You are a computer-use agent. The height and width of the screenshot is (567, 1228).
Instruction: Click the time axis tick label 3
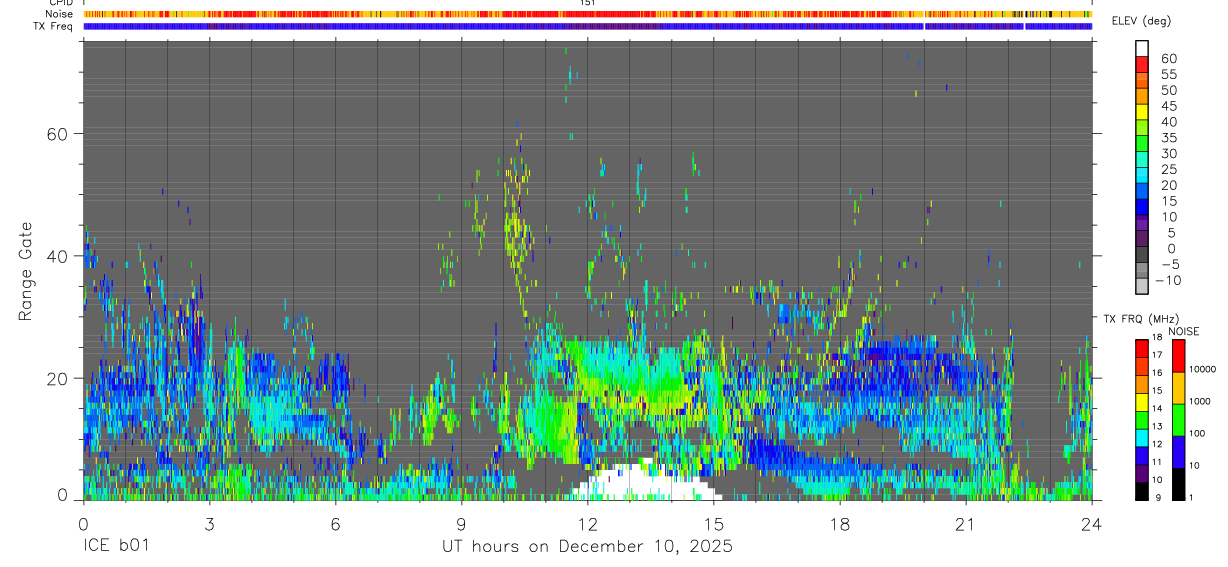209,523
